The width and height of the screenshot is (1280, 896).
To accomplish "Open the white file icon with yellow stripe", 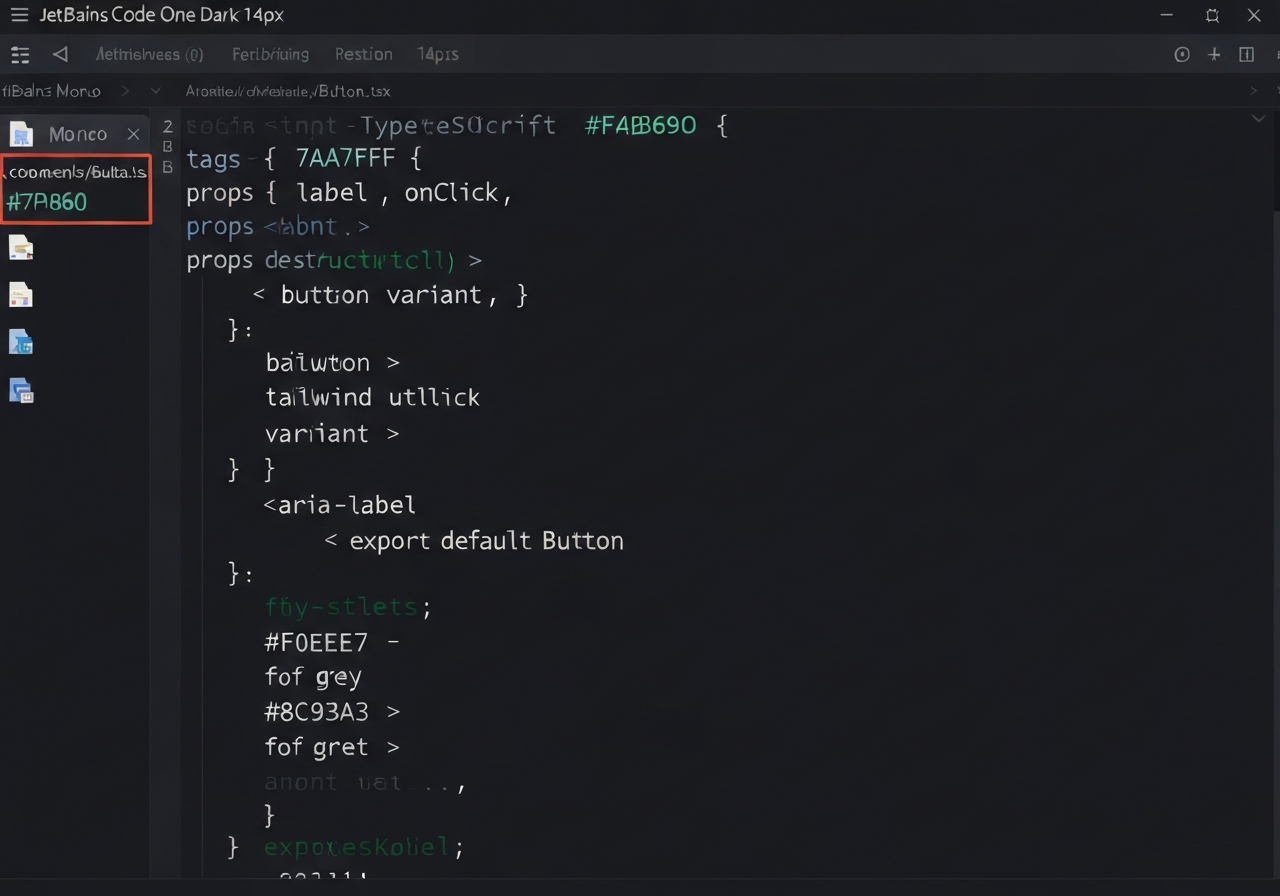I will pos(21,247).
